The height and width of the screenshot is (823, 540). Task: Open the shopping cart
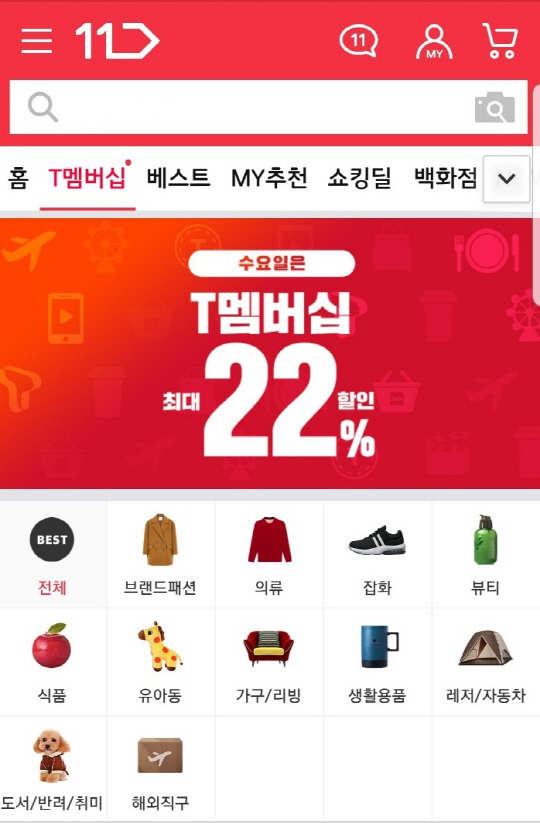coord(500,40)
